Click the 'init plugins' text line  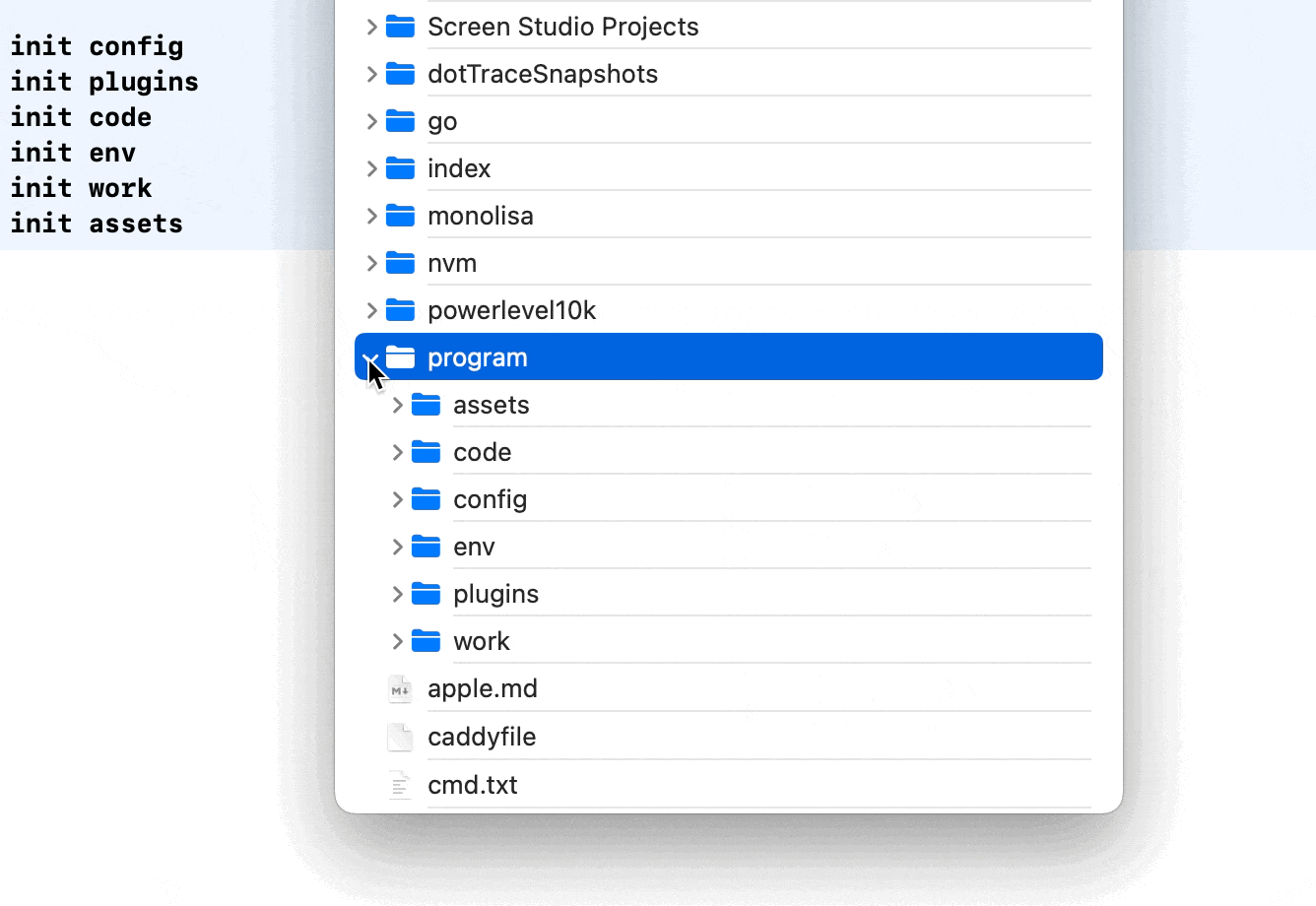pos(104,82)
